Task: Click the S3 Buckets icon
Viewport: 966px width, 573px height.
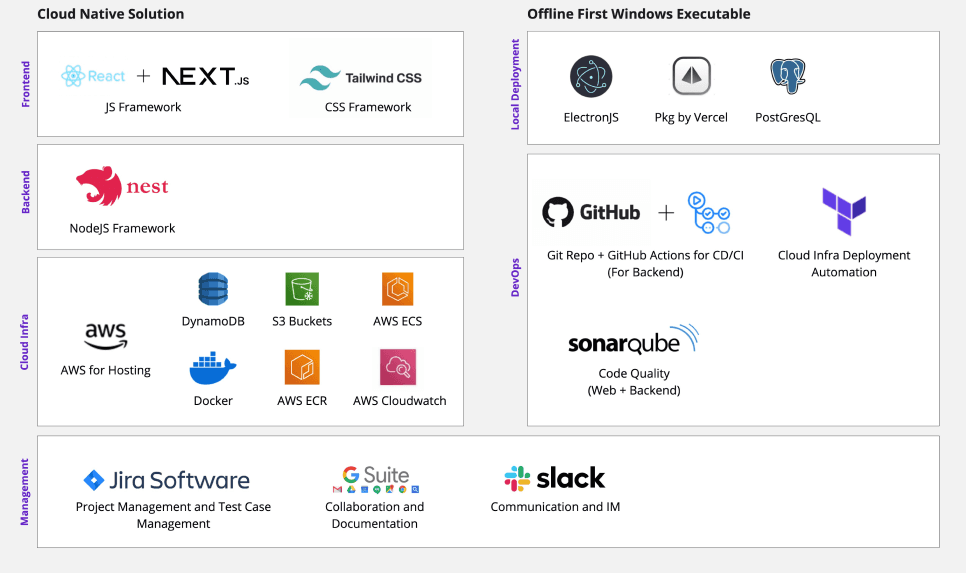Action: click(301, 289)
